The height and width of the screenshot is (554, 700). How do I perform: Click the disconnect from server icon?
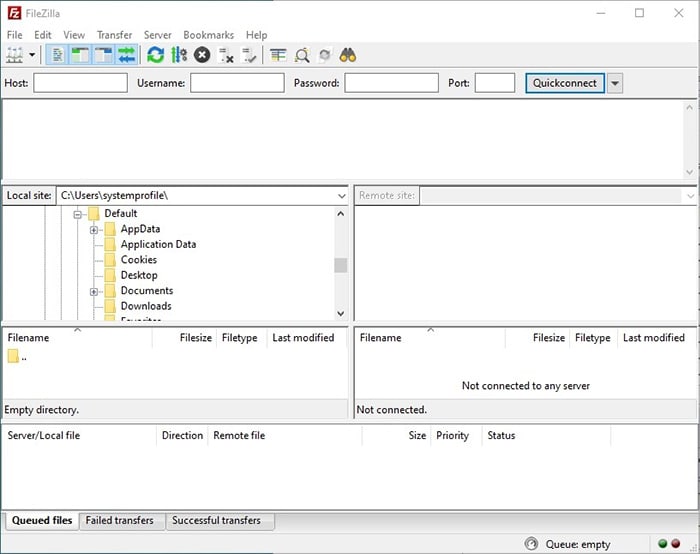[x=226, y=55]
